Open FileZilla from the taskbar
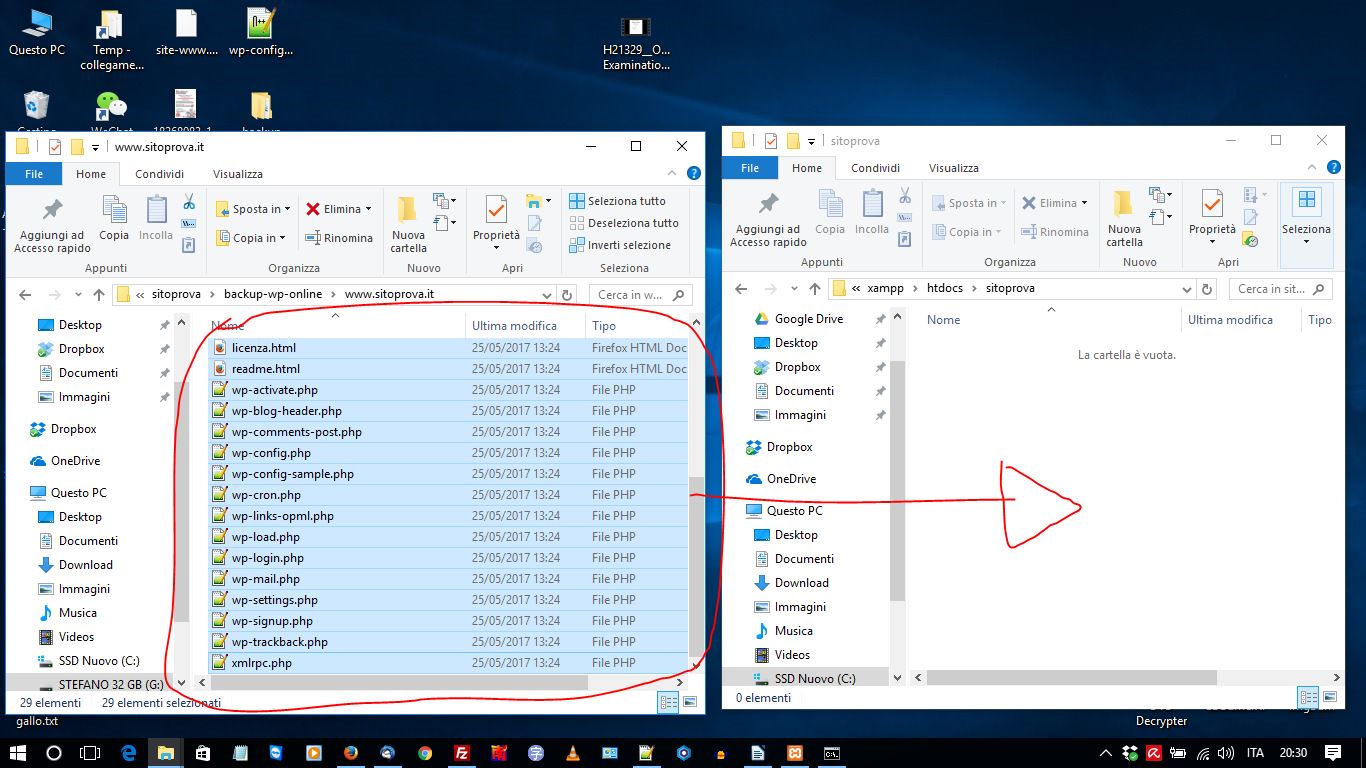Viewport: 1366px width, 768px height. coord(462,753)
